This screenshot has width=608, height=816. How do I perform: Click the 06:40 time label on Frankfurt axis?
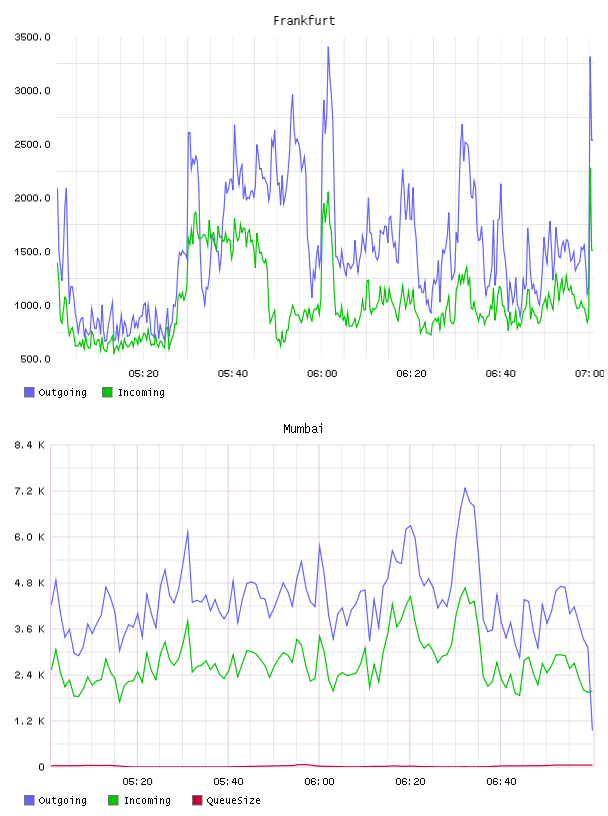point(500,374)
